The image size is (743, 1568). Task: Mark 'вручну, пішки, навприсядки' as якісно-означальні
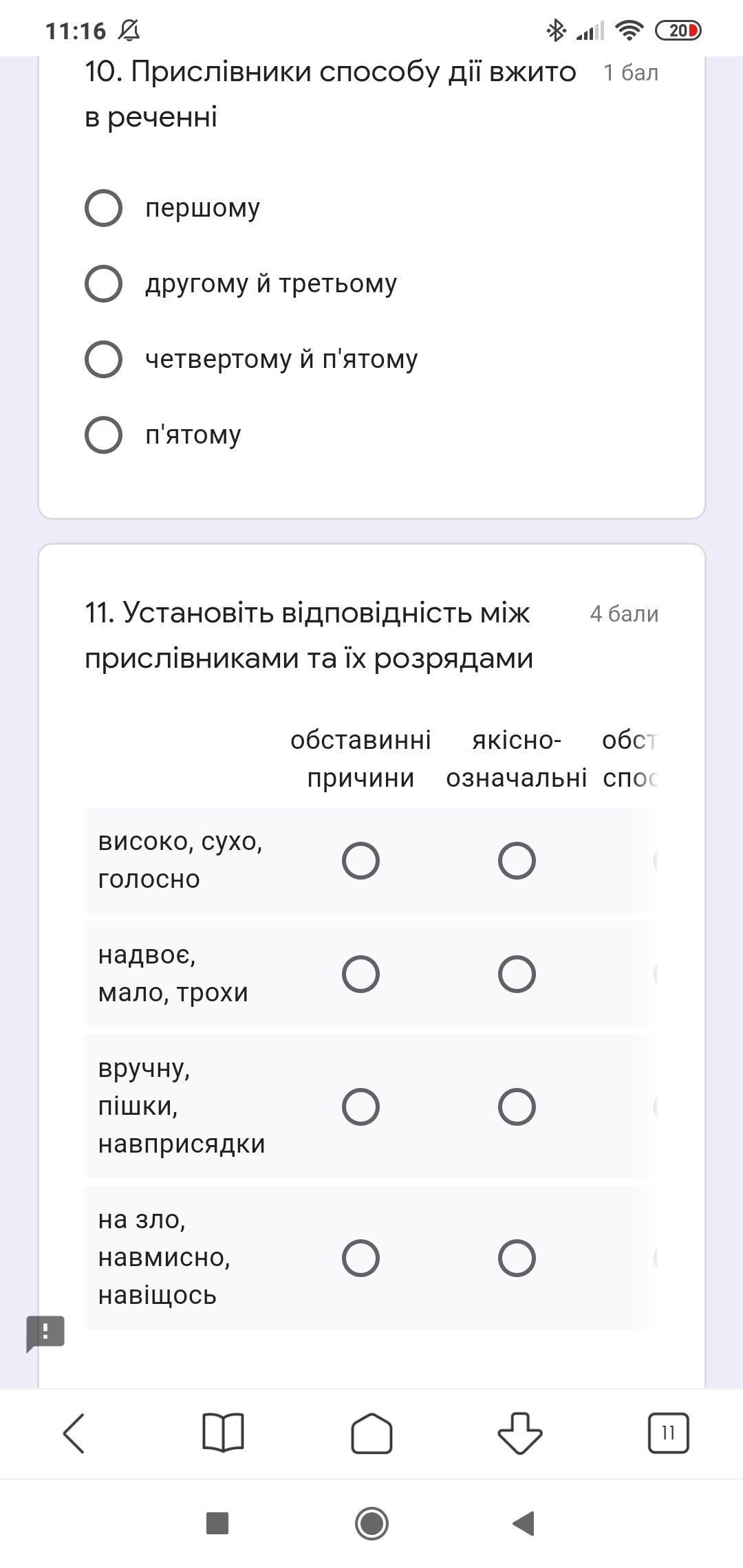(x=517, y=1107)
